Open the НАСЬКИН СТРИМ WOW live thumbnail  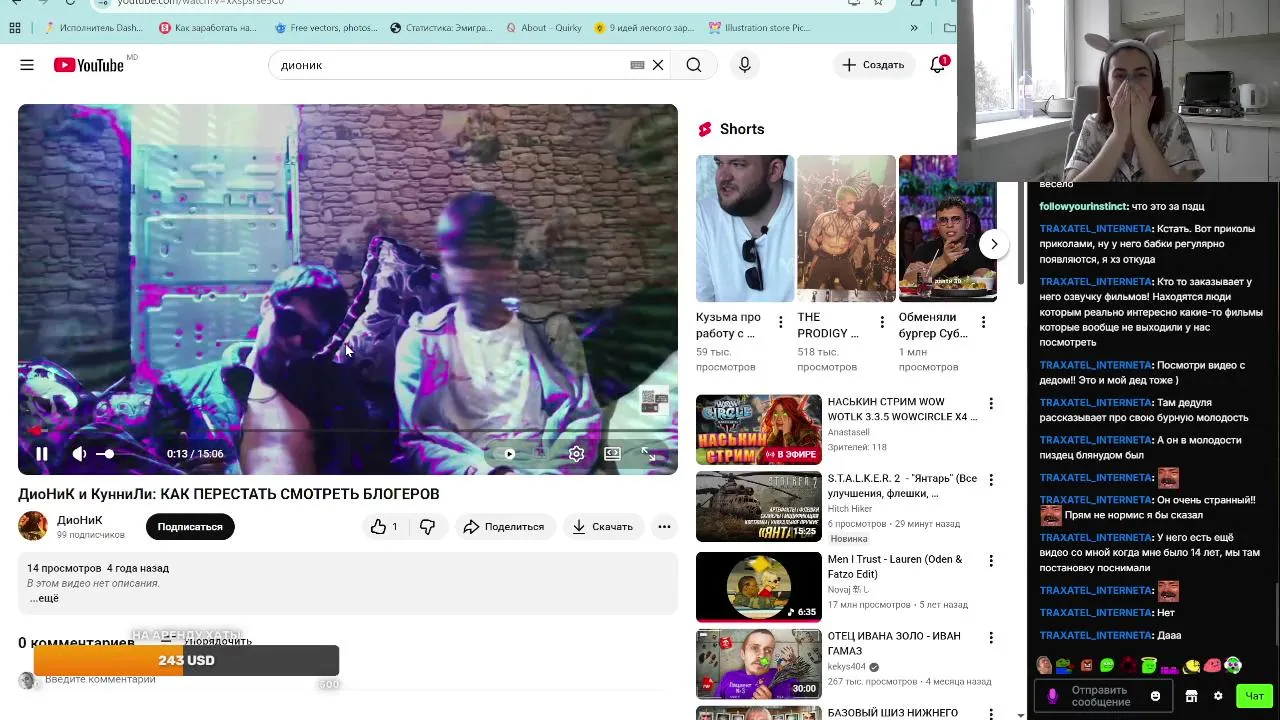click(759, 430)
